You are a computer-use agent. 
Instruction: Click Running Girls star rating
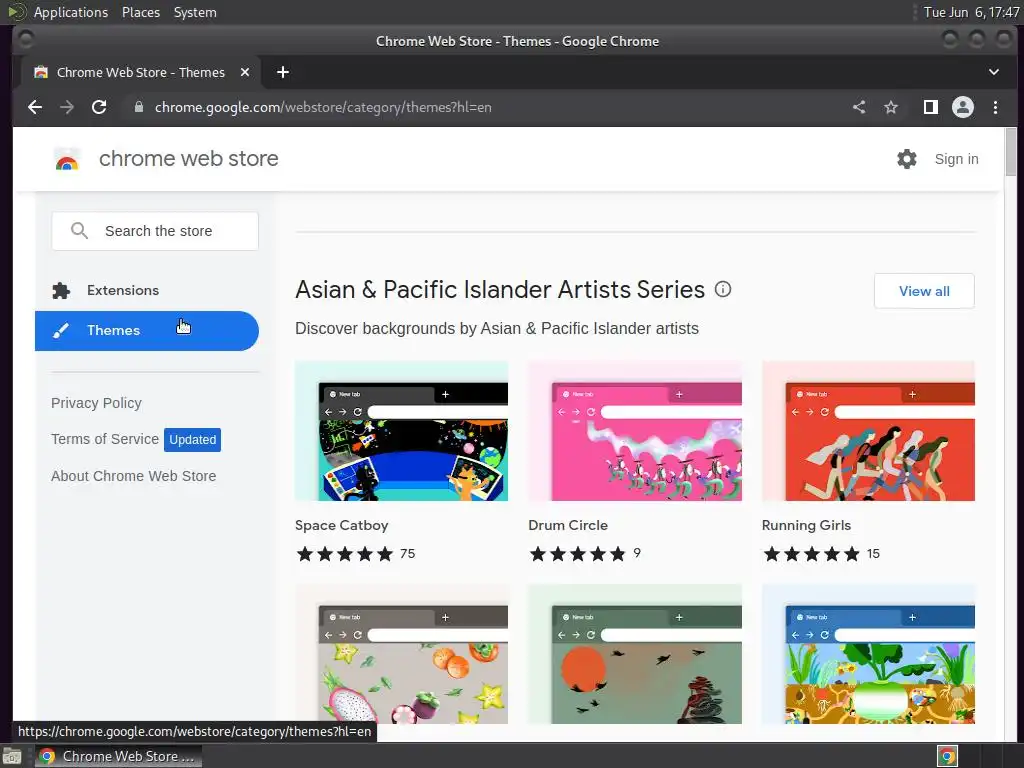tap(812, 554)
